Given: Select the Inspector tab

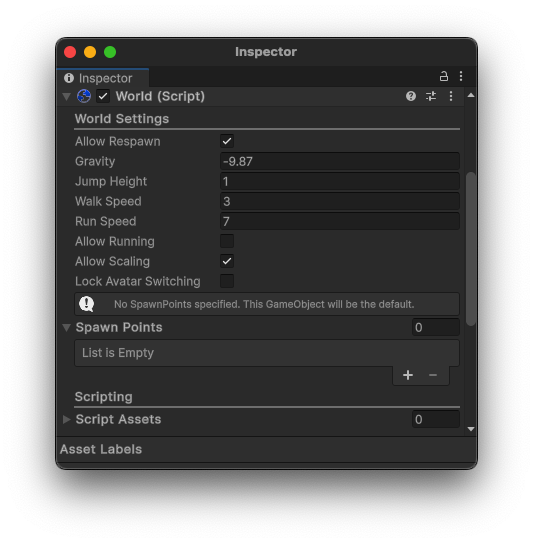Looking at the screenshot, I should coord(103,78).
